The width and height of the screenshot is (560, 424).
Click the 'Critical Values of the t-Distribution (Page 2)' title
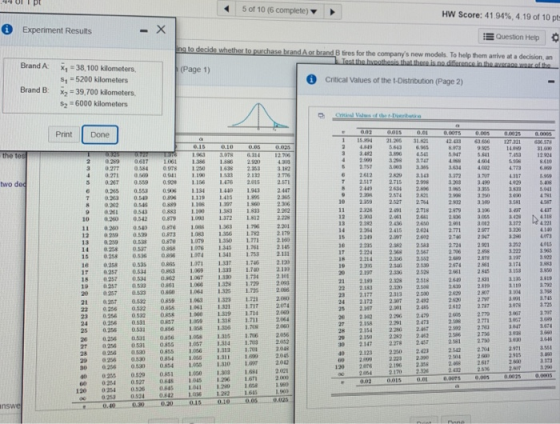394,81
